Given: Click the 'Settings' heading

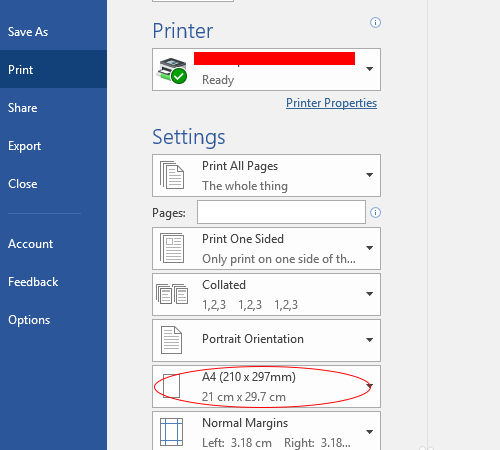Looking at the screenshot, I should [x=189, y=137].
